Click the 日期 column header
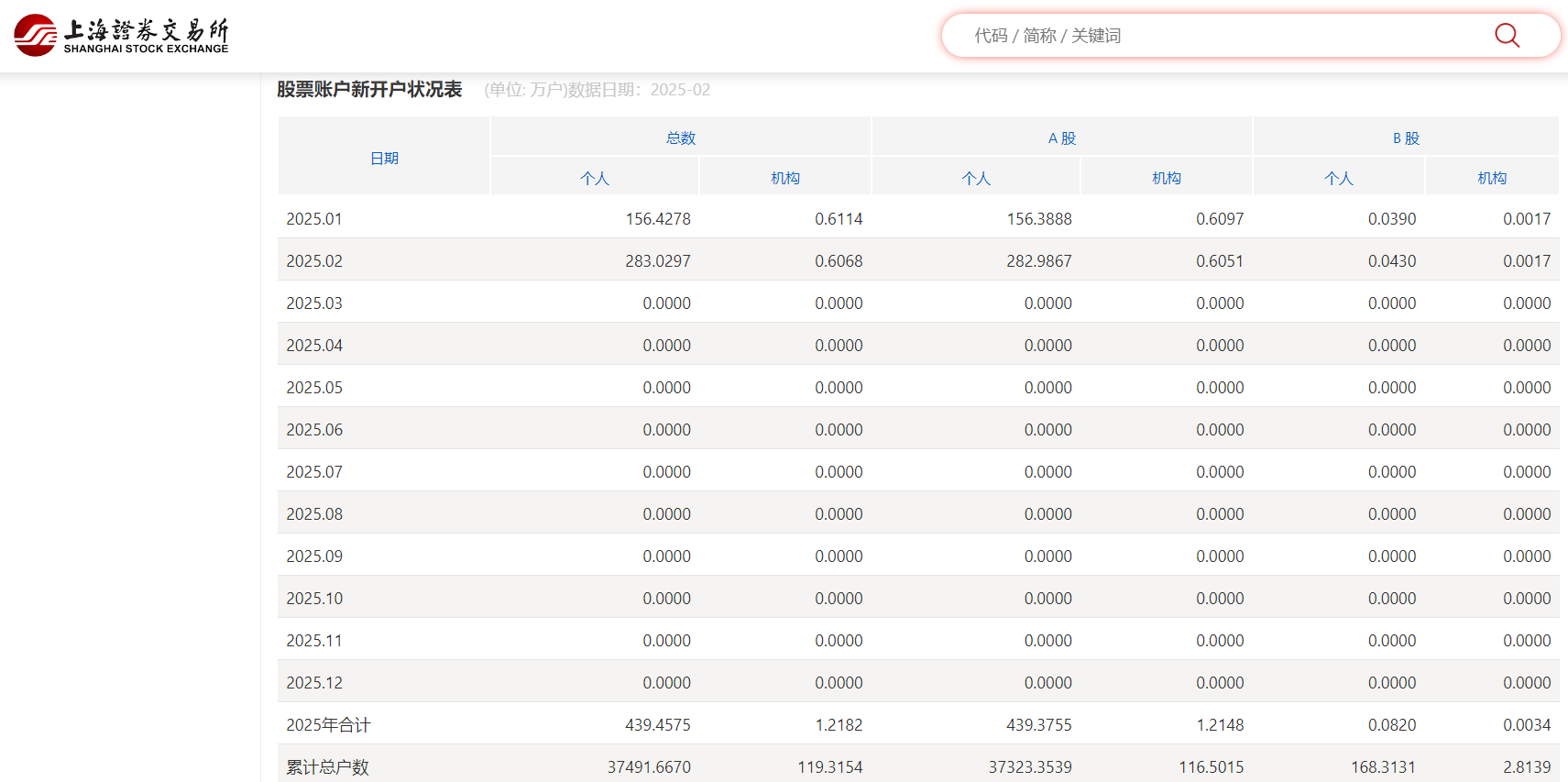 [x=384, y=159]
